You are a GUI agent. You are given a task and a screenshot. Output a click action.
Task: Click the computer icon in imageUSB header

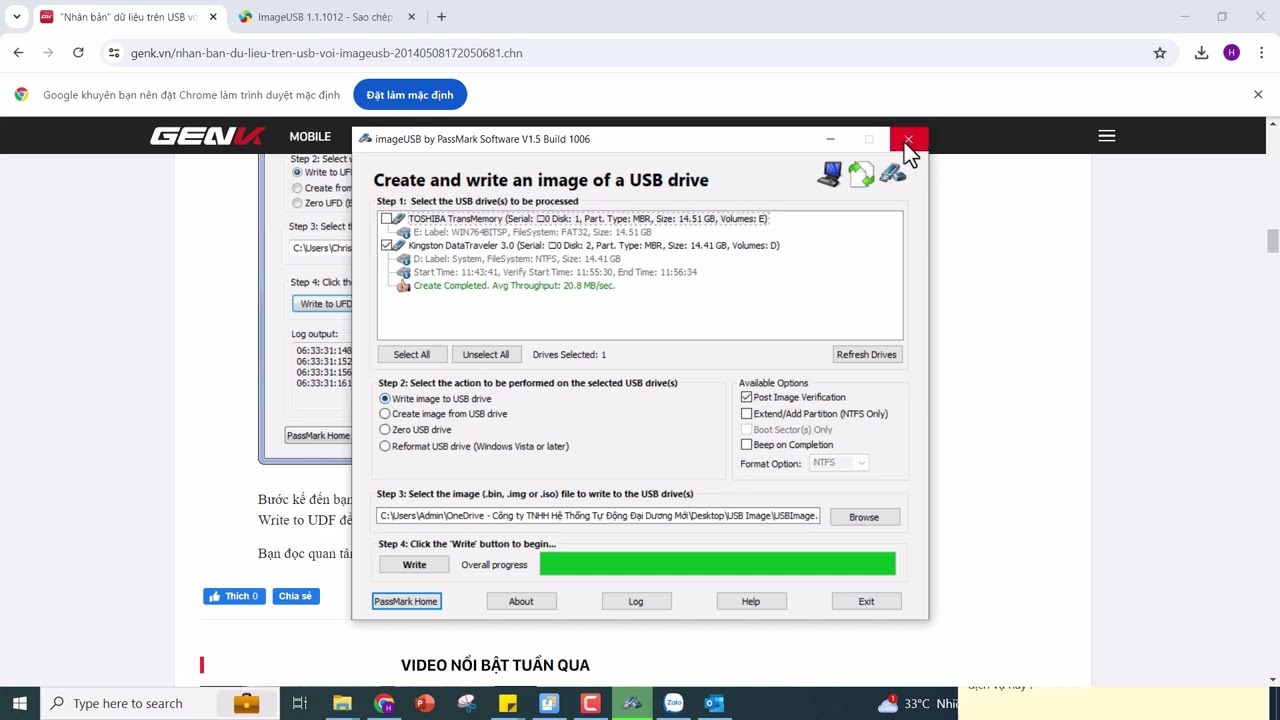tap(829, 174)
